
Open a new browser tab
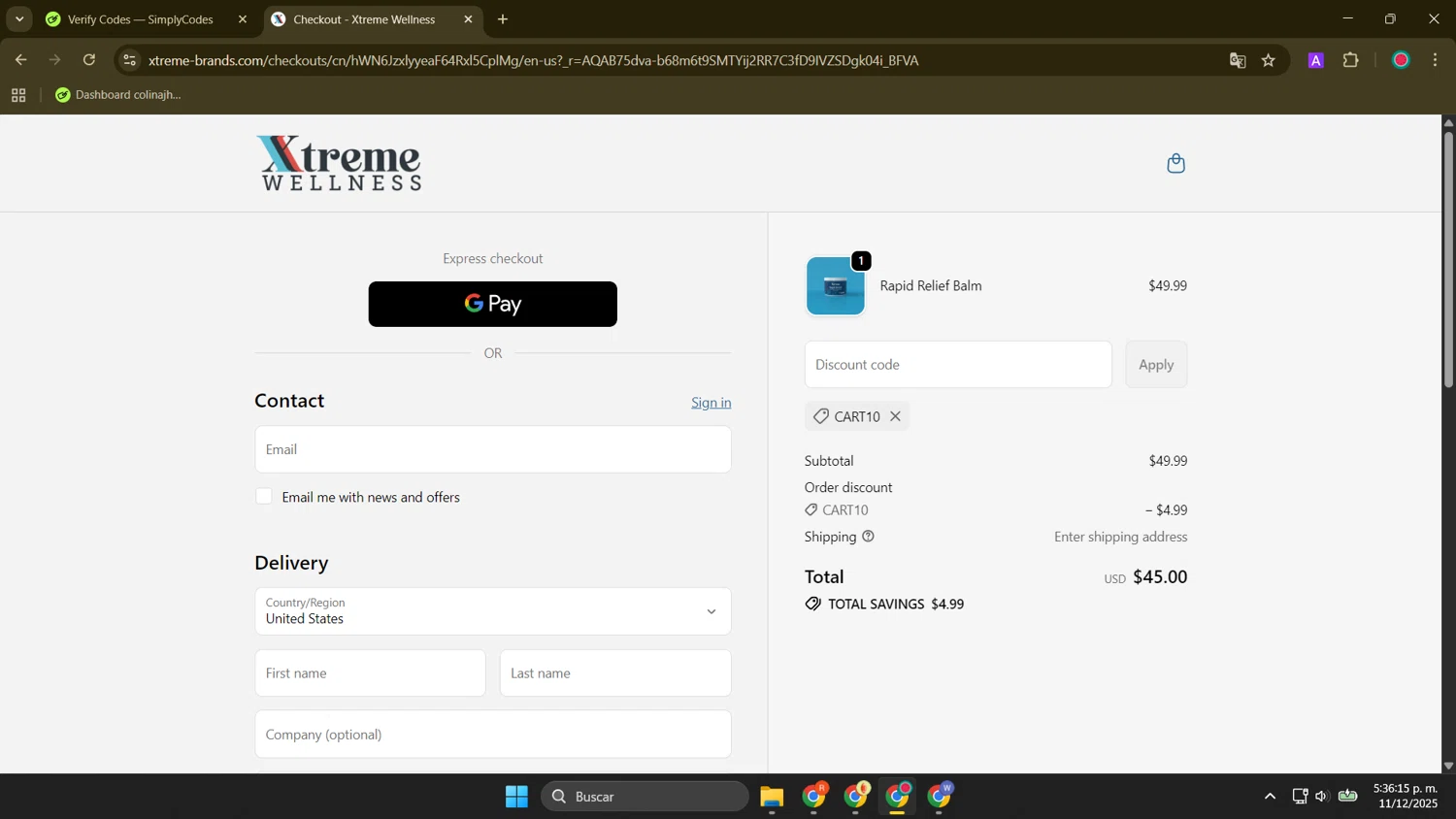click(x=503, y=19)
